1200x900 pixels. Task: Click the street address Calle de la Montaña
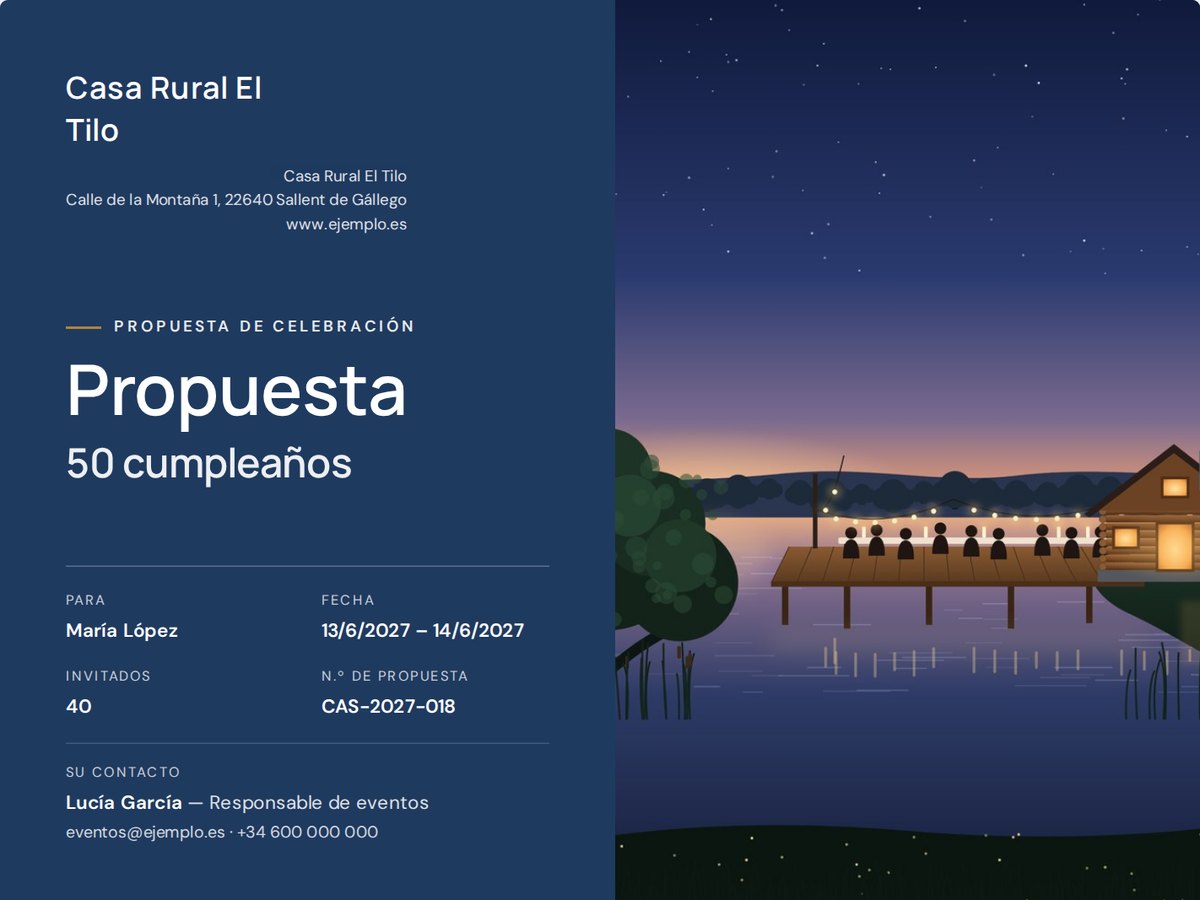click(x=236, y=200)
